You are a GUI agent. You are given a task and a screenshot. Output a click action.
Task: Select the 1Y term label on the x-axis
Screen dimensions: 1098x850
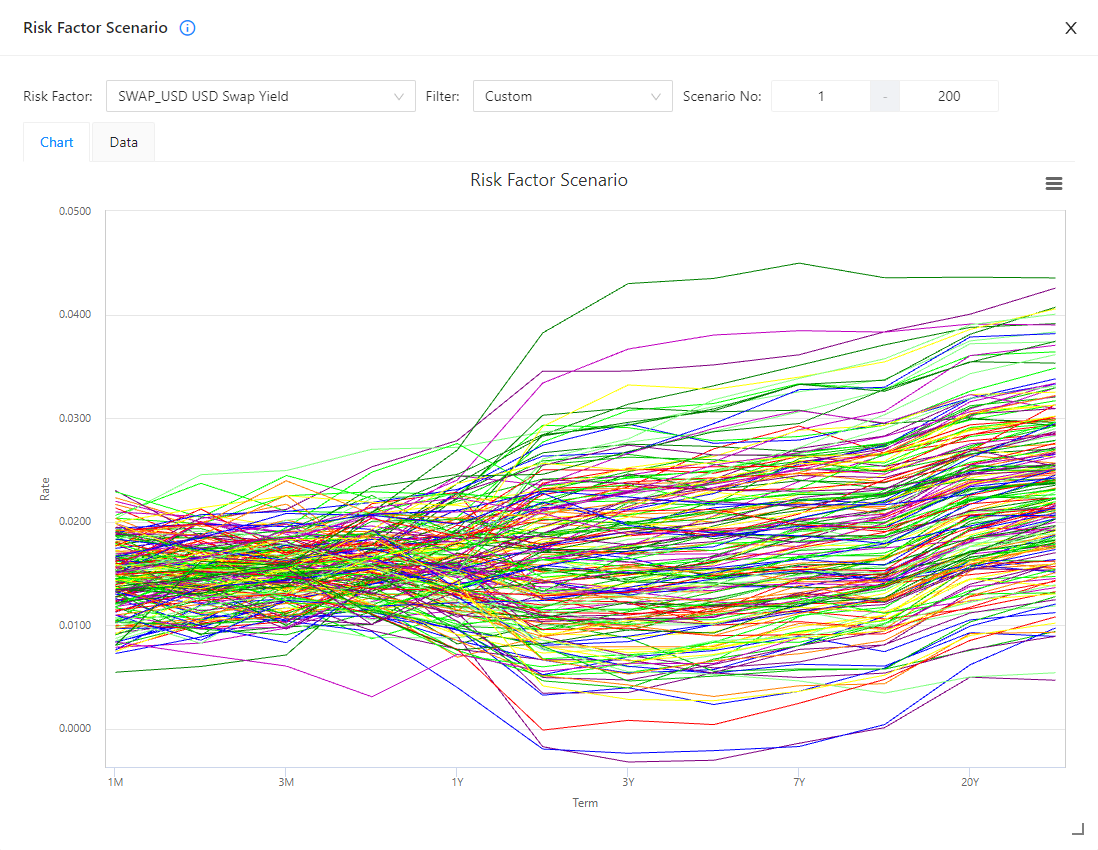(x=457, y=781)
